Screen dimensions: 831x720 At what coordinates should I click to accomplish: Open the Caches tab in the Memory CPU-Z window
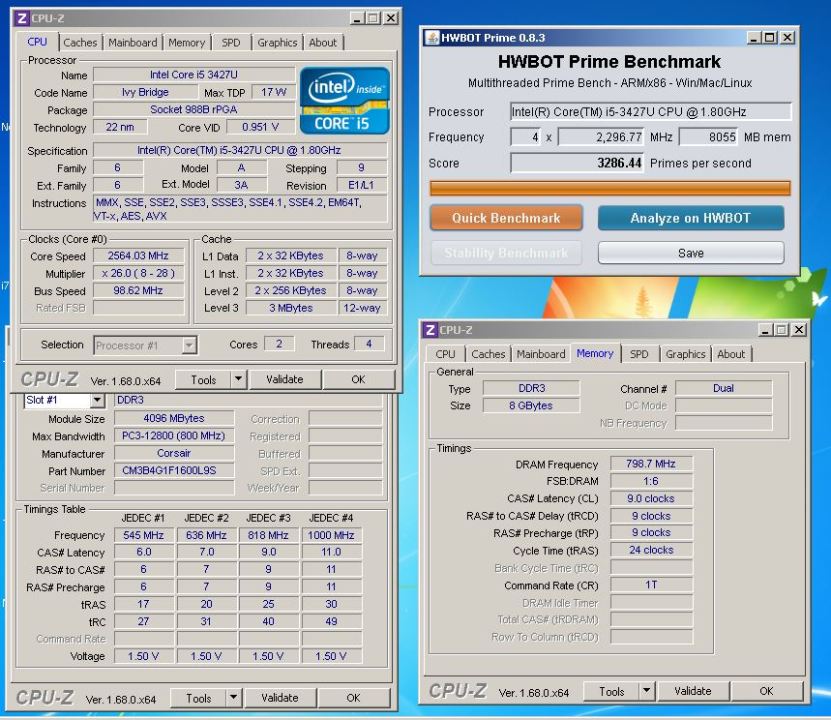point(488,354)
